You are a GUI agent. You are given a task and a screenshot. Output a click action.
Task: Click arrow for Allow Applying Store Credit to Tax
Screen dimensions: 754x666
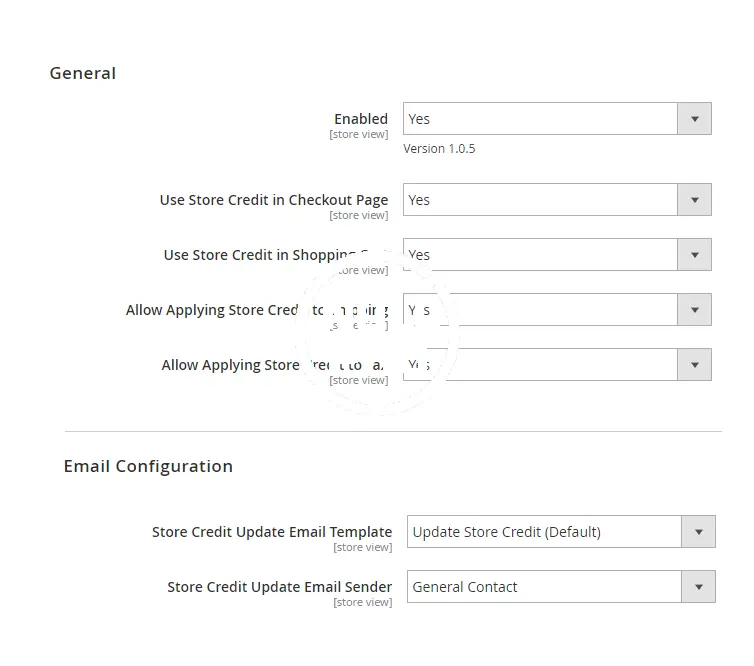coord(695,365)
